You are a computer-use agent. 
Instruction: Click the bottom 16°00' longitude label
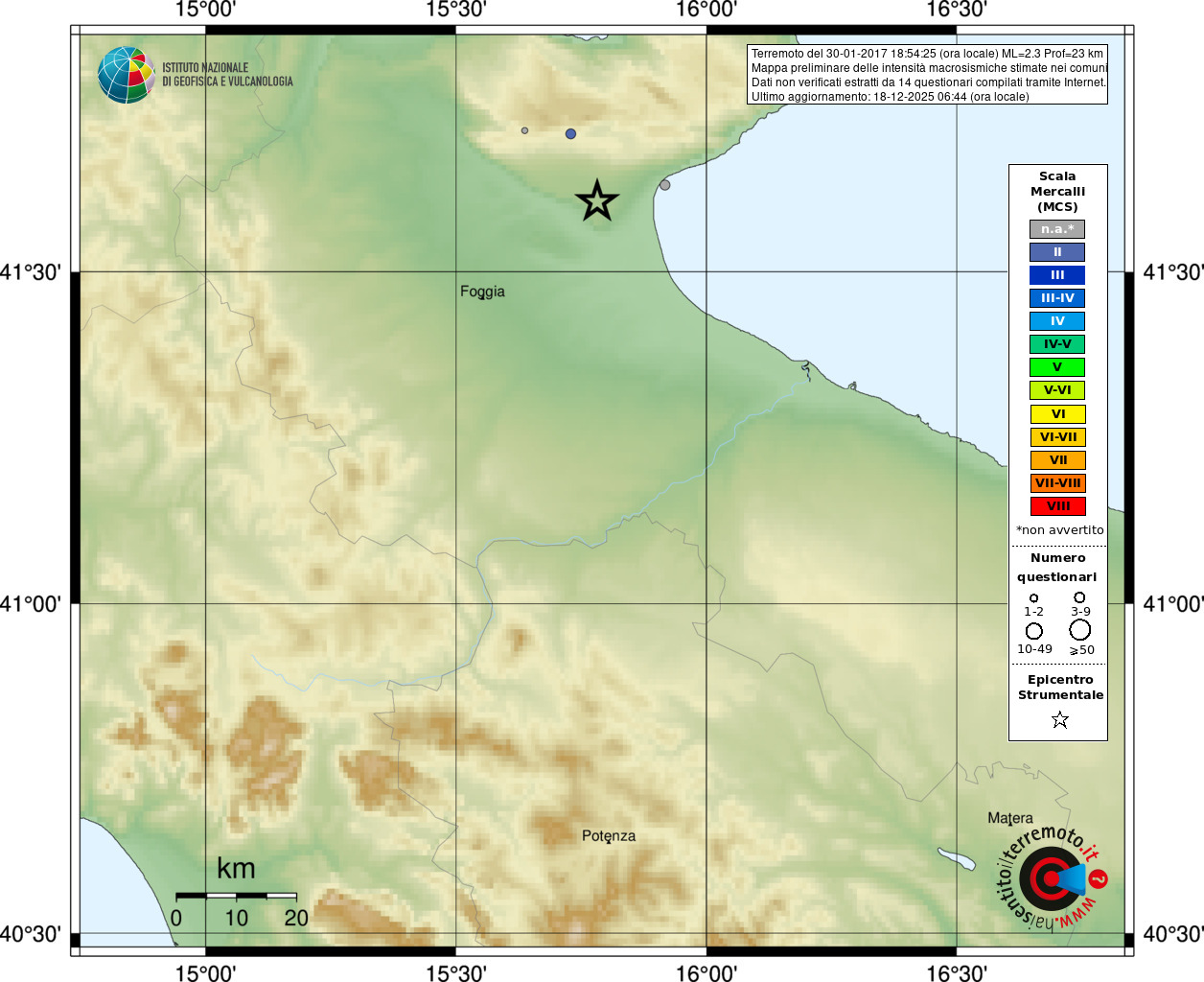pos(706,972)
